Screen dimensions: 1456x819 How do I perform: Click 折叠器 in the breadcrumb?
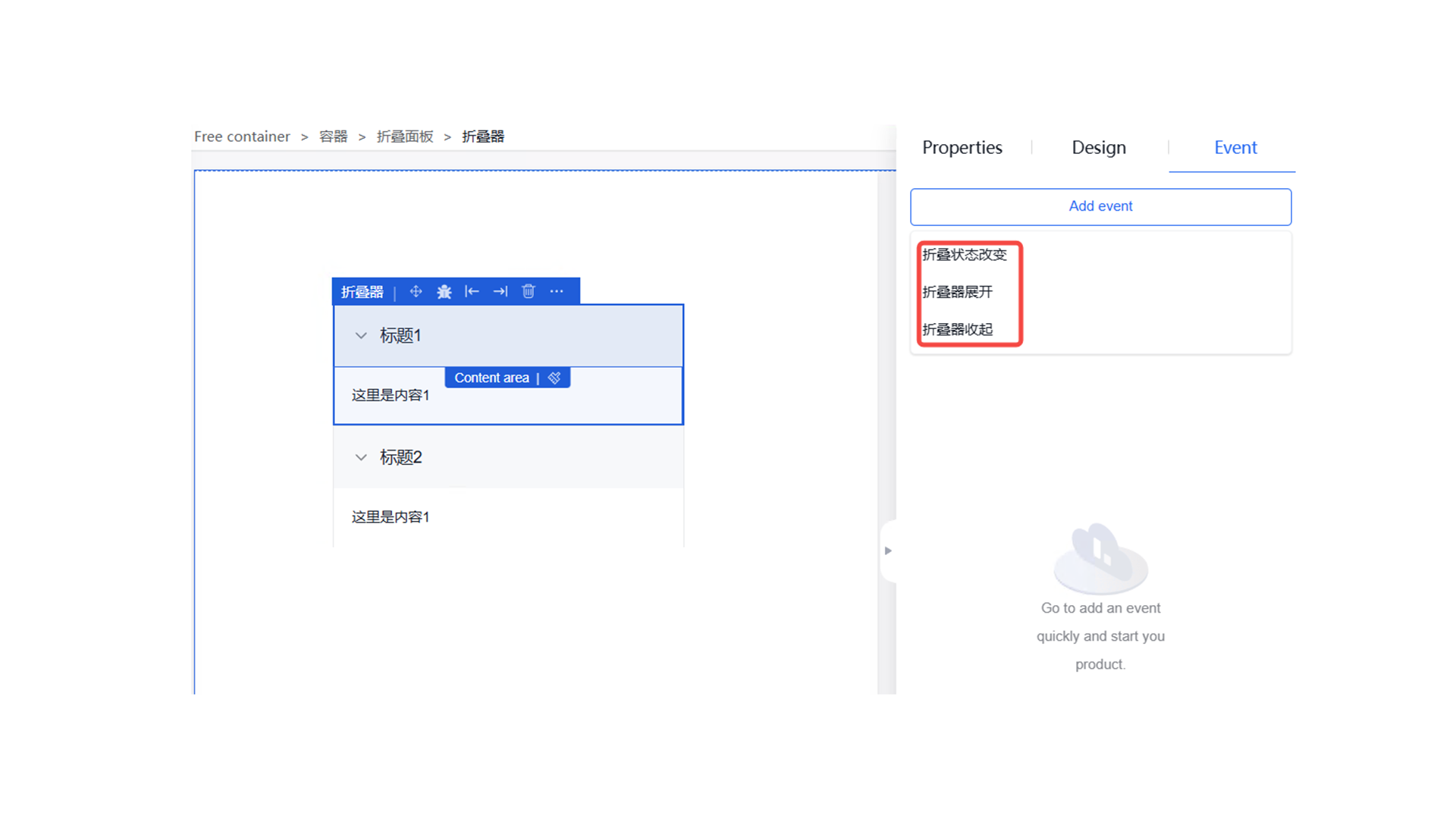pyautogui.click(x=483, y=136)
